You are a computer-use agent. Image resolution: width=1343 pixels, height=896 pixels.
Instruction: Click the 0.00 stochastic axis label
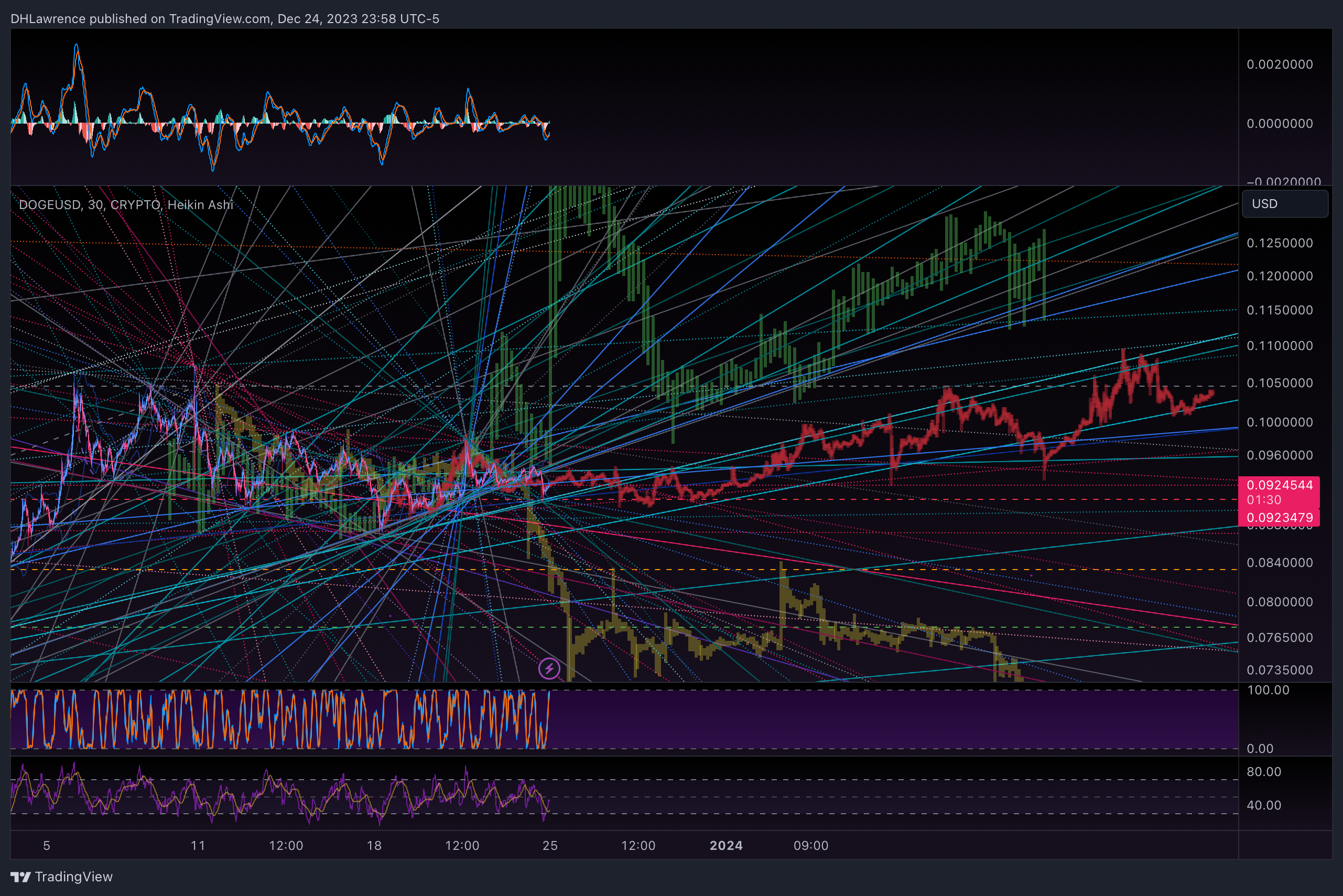click(x=1260, y=749)
